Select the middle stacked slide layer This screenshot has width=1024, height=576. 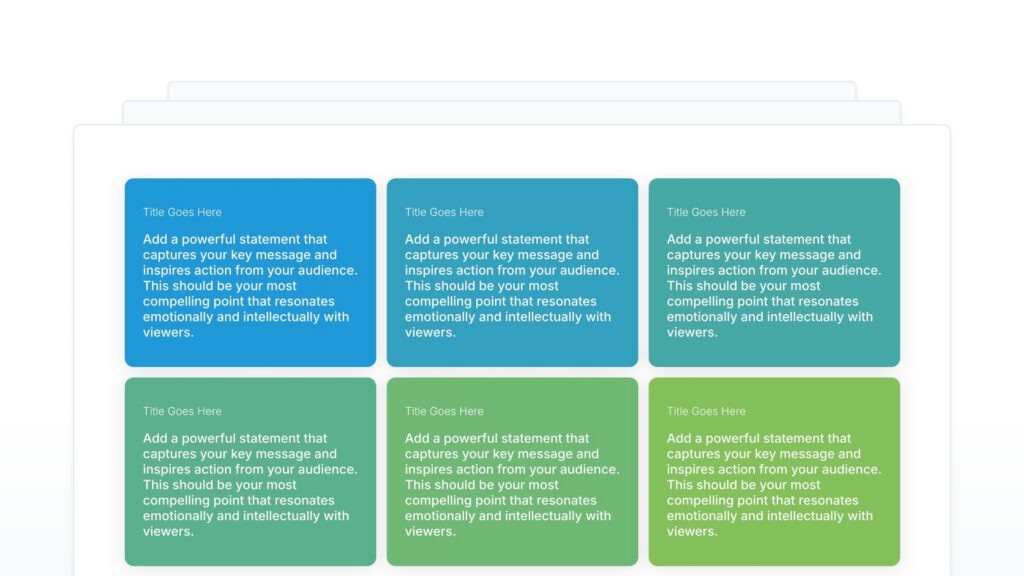511,112
